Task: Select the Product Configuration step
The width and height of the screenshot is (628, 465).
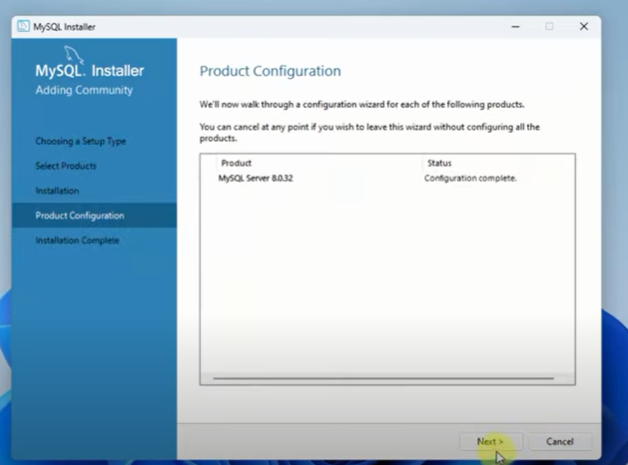Action: pos(94,215)
